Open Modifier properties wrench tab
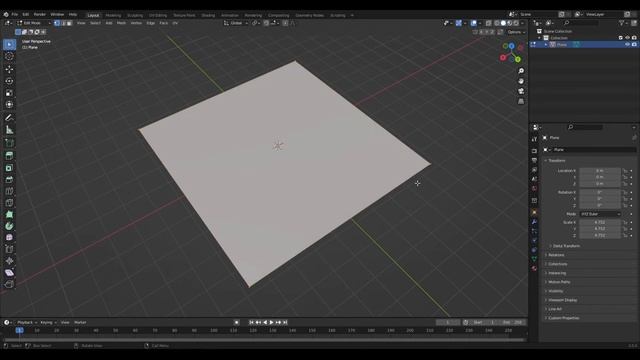This screenshot has height=360, width=640. [534, 222]
